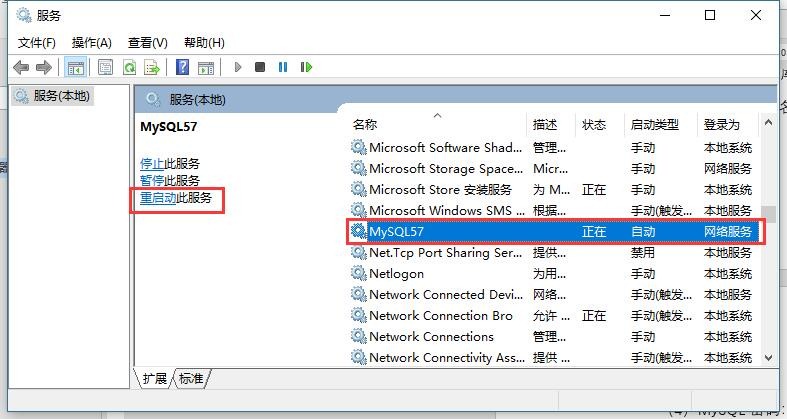Select 服务(本地) in the left tree
Viewport: 787px width, 419px height.
tap(61, 96)
